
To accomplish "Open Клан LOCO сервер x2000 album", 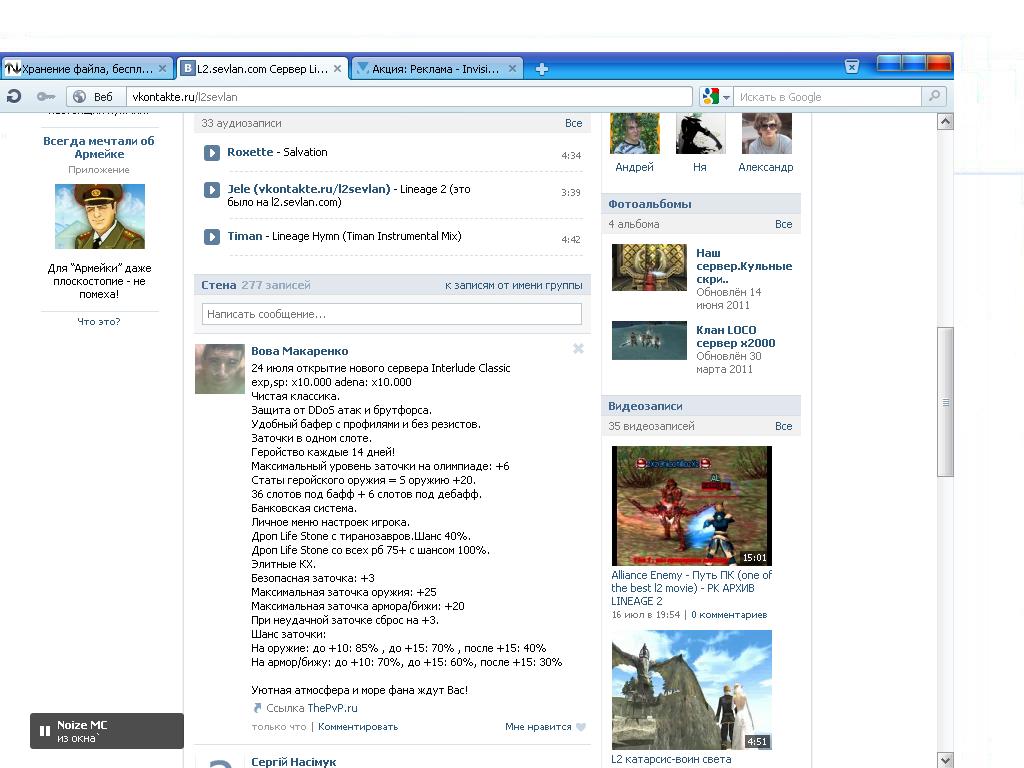I will pyautogui.click(x=735, y=336).
